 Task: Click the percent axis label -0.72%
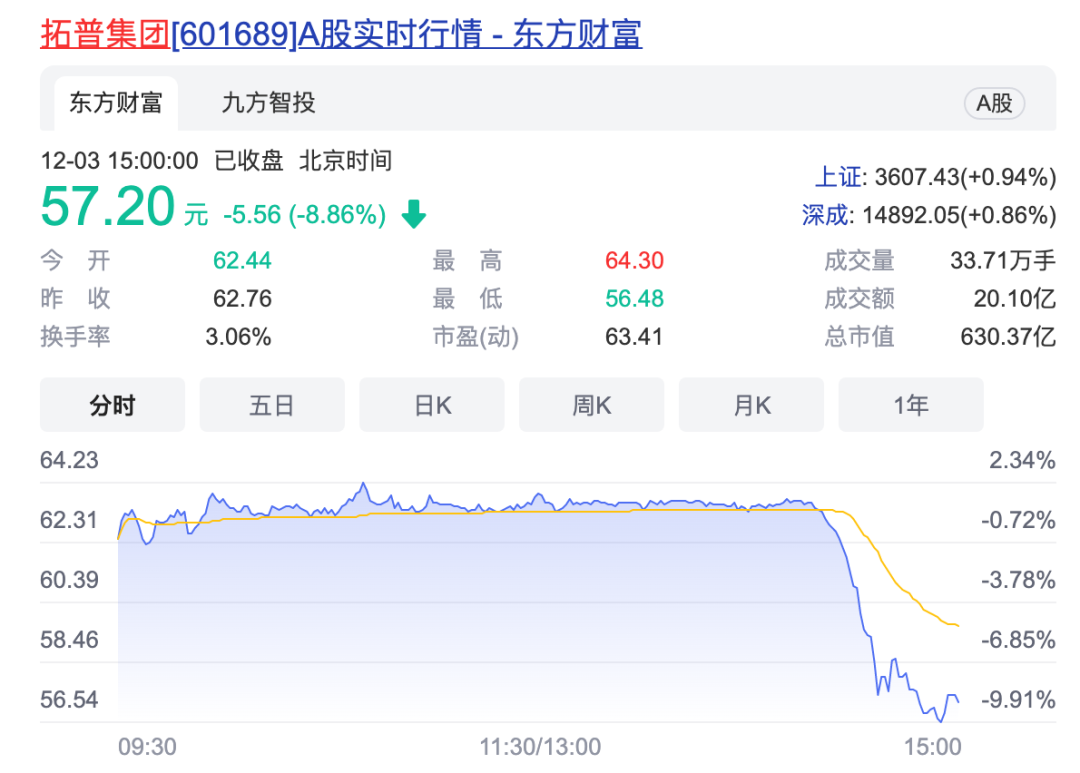[x=1018, y=519]
